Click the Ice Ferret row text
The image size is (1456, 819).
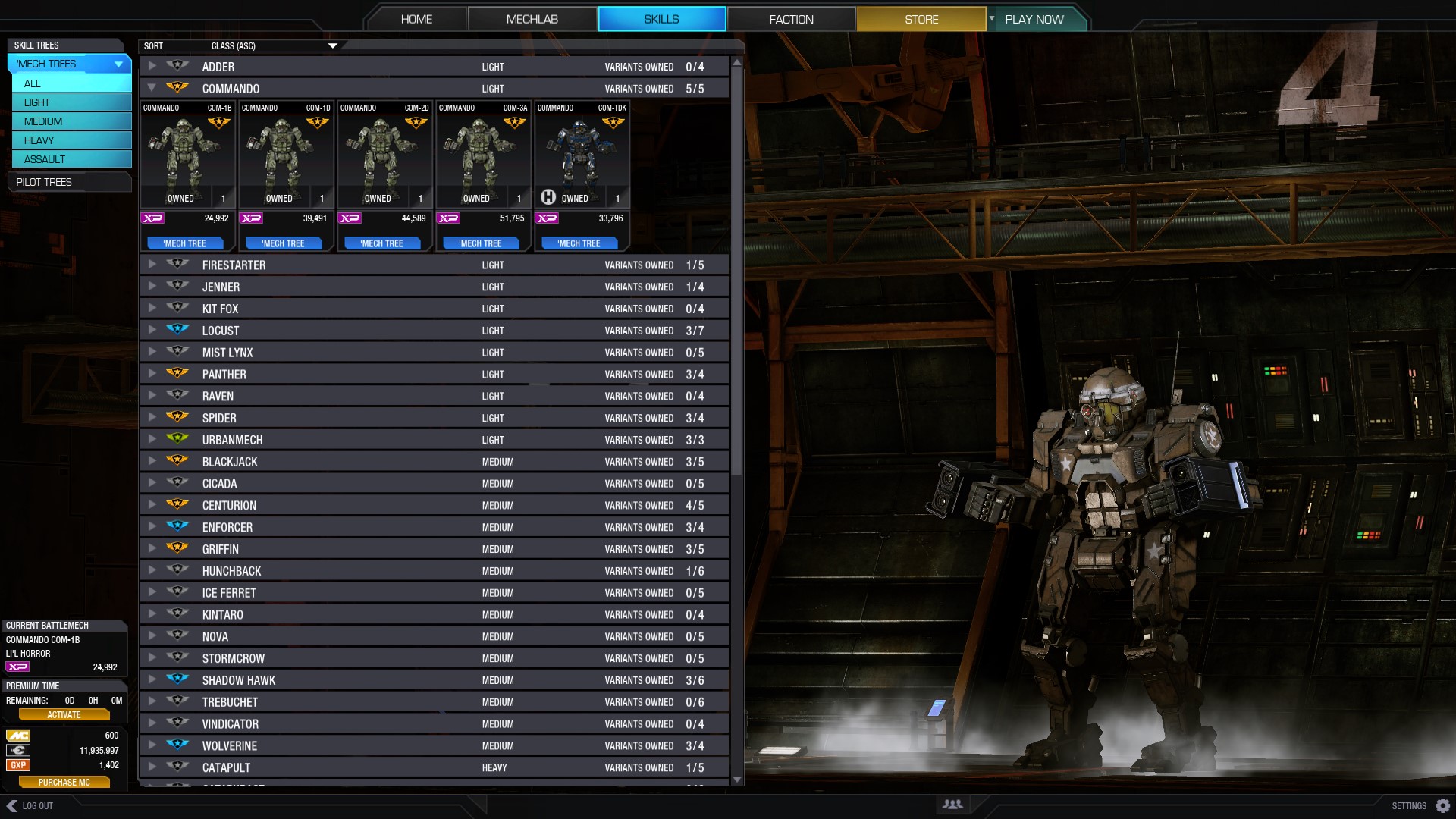coord(229,593)
